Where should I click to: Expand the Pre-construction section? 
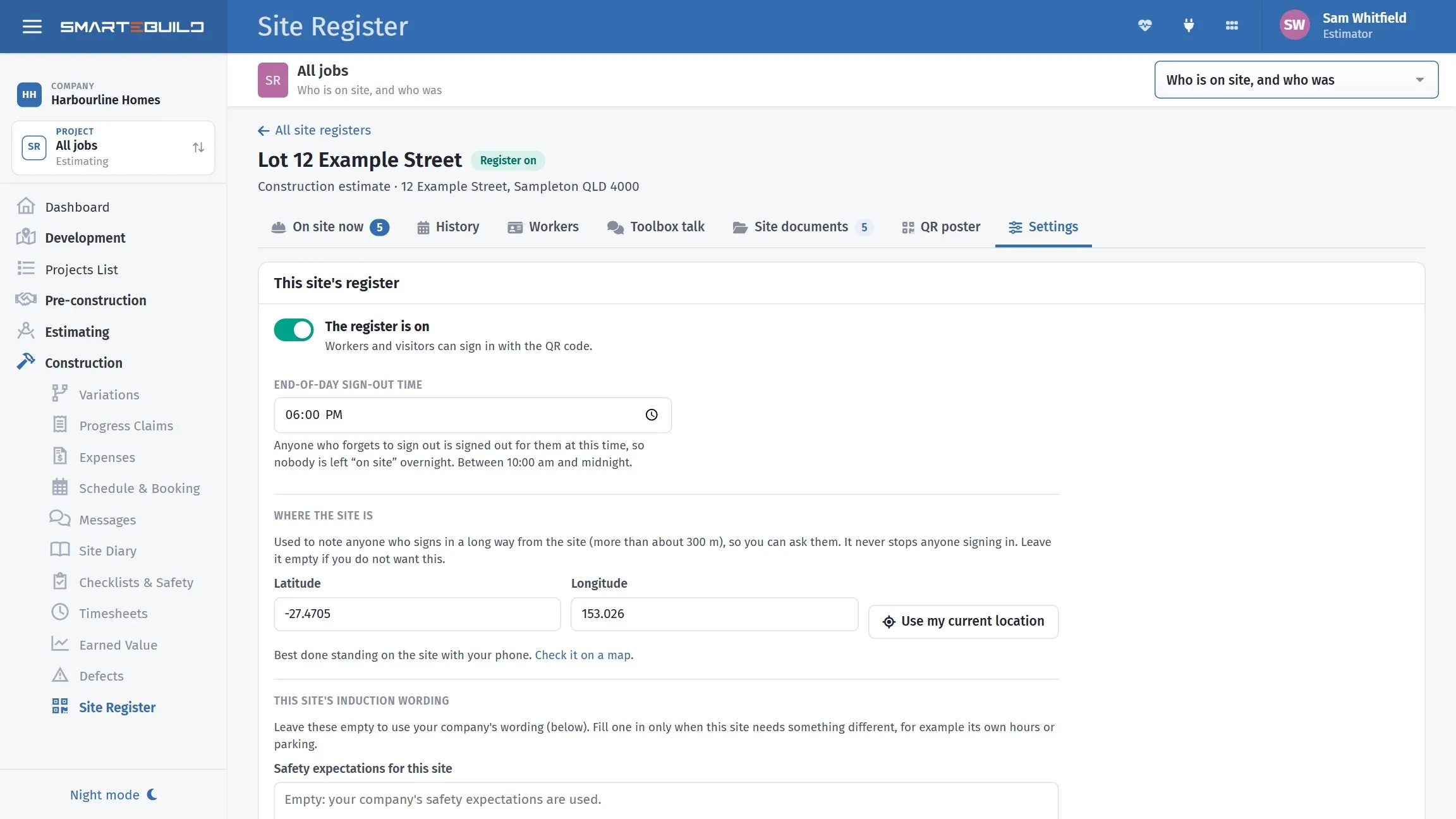click(95, 300)
